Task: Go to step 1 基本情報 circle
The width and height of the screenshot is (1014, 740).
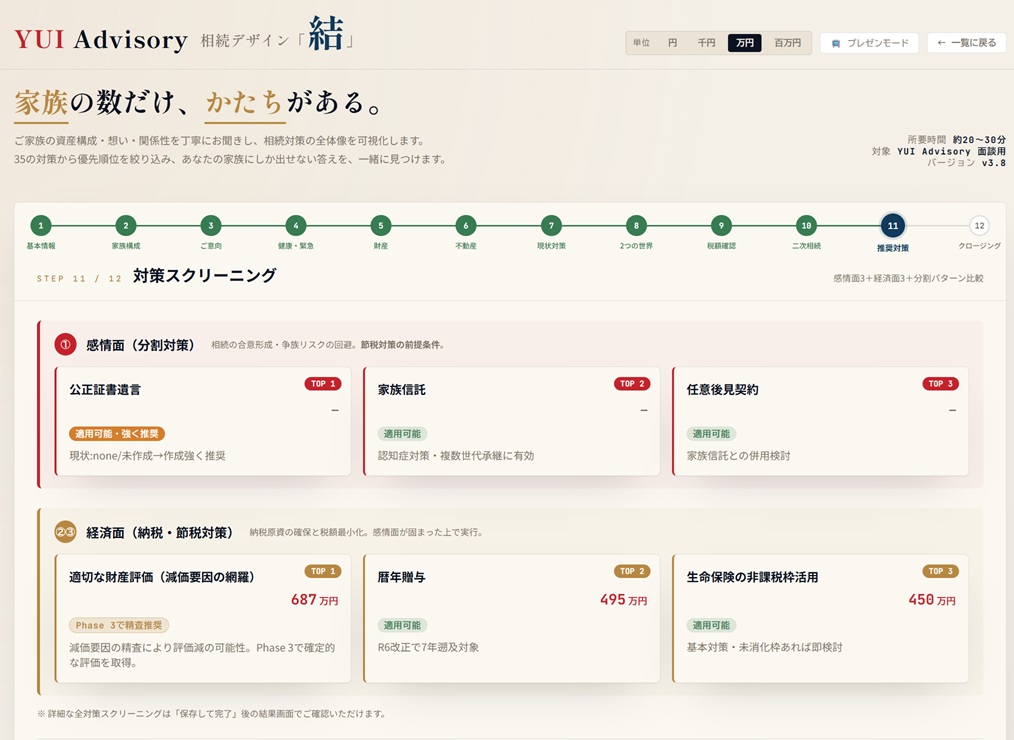Action: click(41, 226)
